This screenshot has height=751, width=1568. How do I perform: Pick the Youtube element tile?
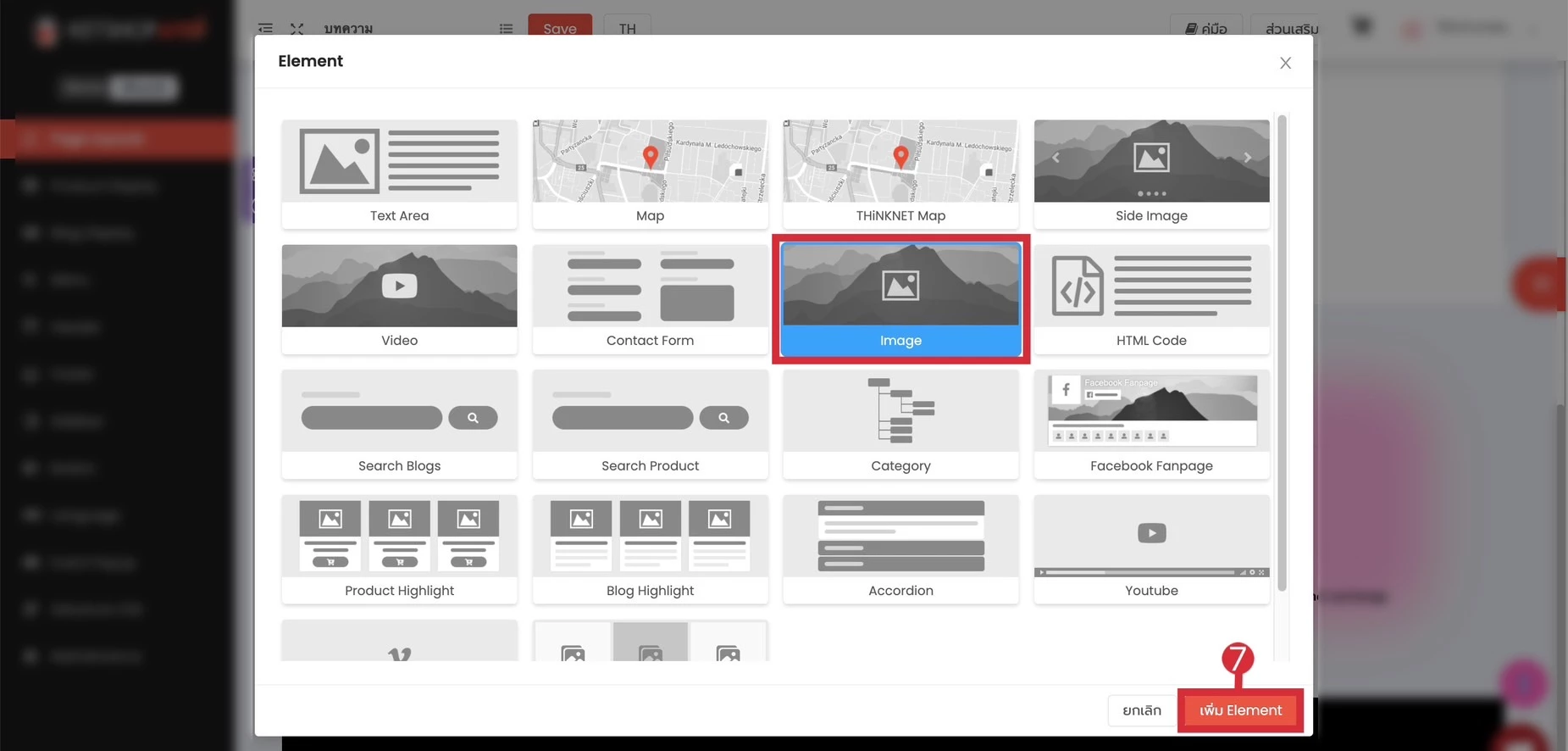click(1151, 548)
